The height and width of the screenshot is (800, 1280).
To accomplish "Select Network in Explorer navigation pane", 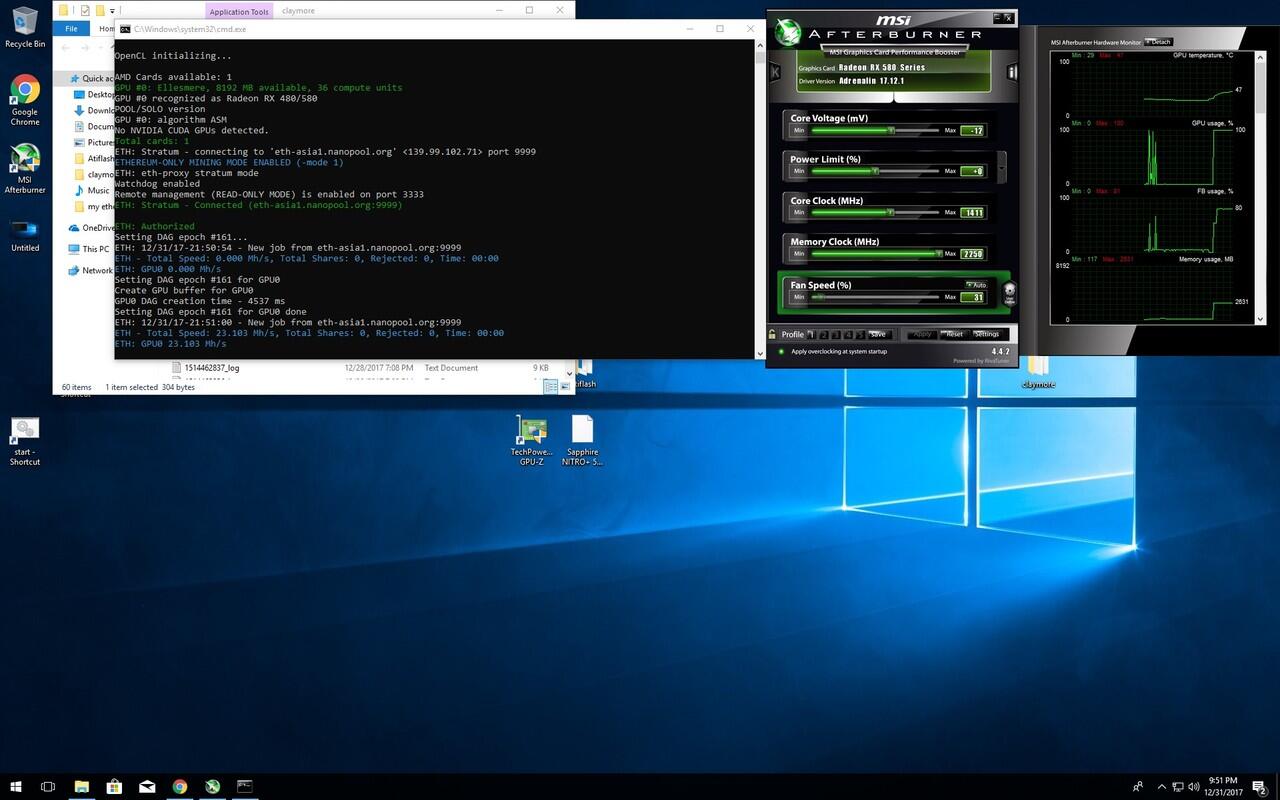I will (90, 271).
